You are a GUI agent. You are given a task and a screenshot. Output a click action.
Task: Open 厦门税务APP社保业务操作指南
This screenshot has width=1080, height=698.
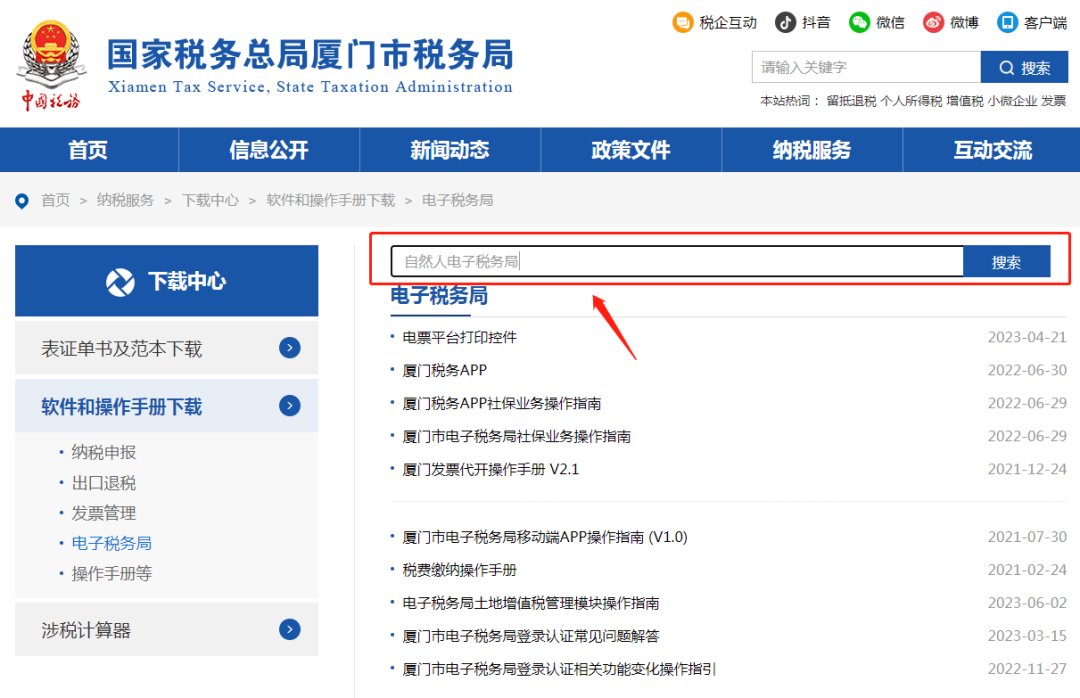(501, 403)
